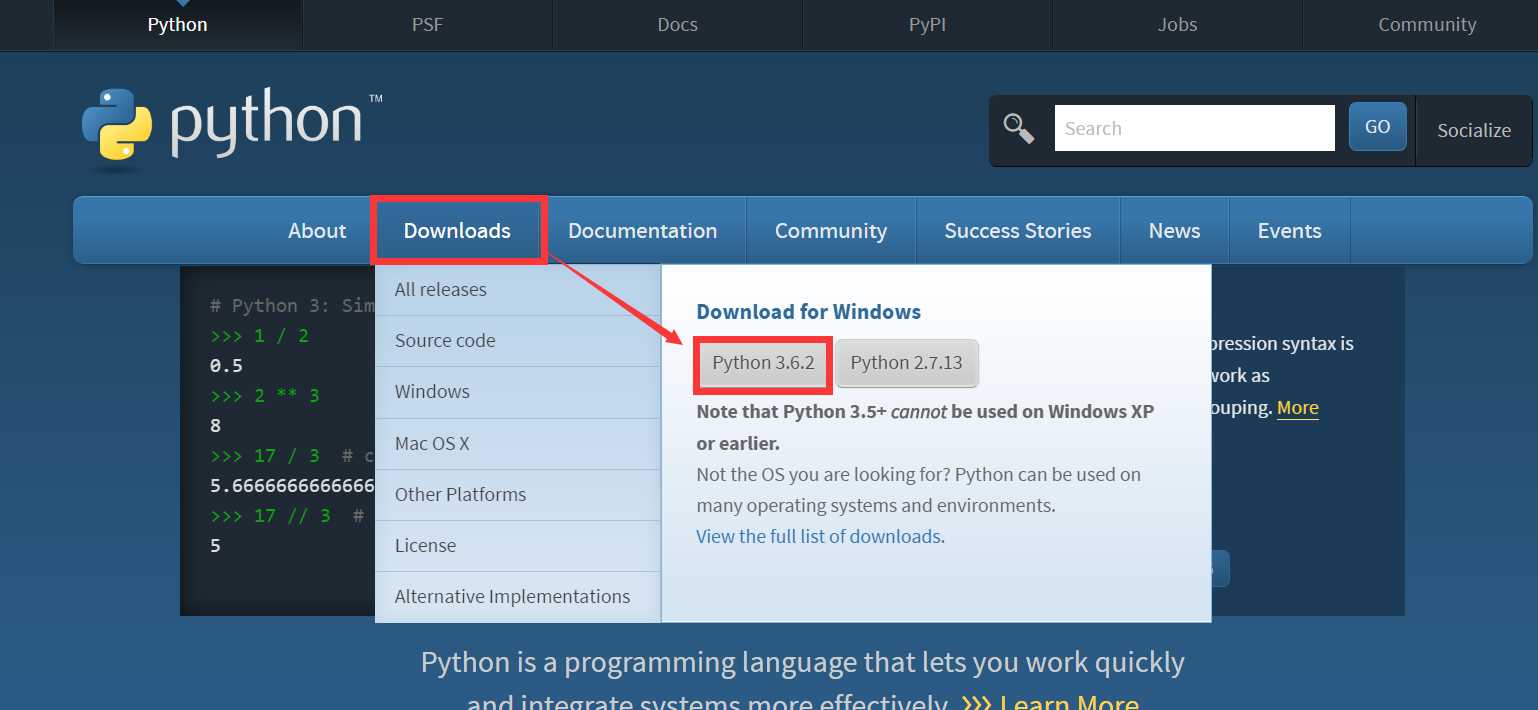Open the News navigation menu
Screen dimensions: 1538x710
tap(1174, 230)
